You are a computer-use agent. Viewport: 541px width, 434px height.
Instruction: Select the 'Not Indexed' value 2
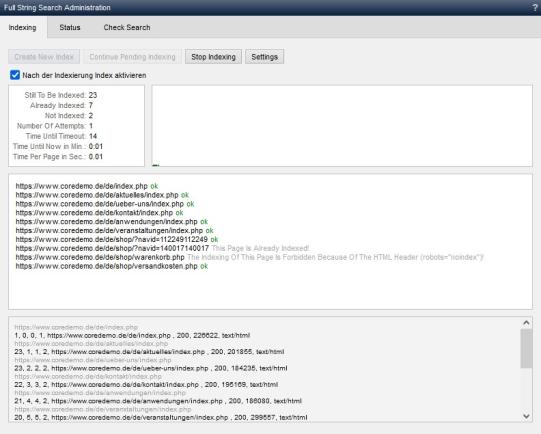coord(91,116)
